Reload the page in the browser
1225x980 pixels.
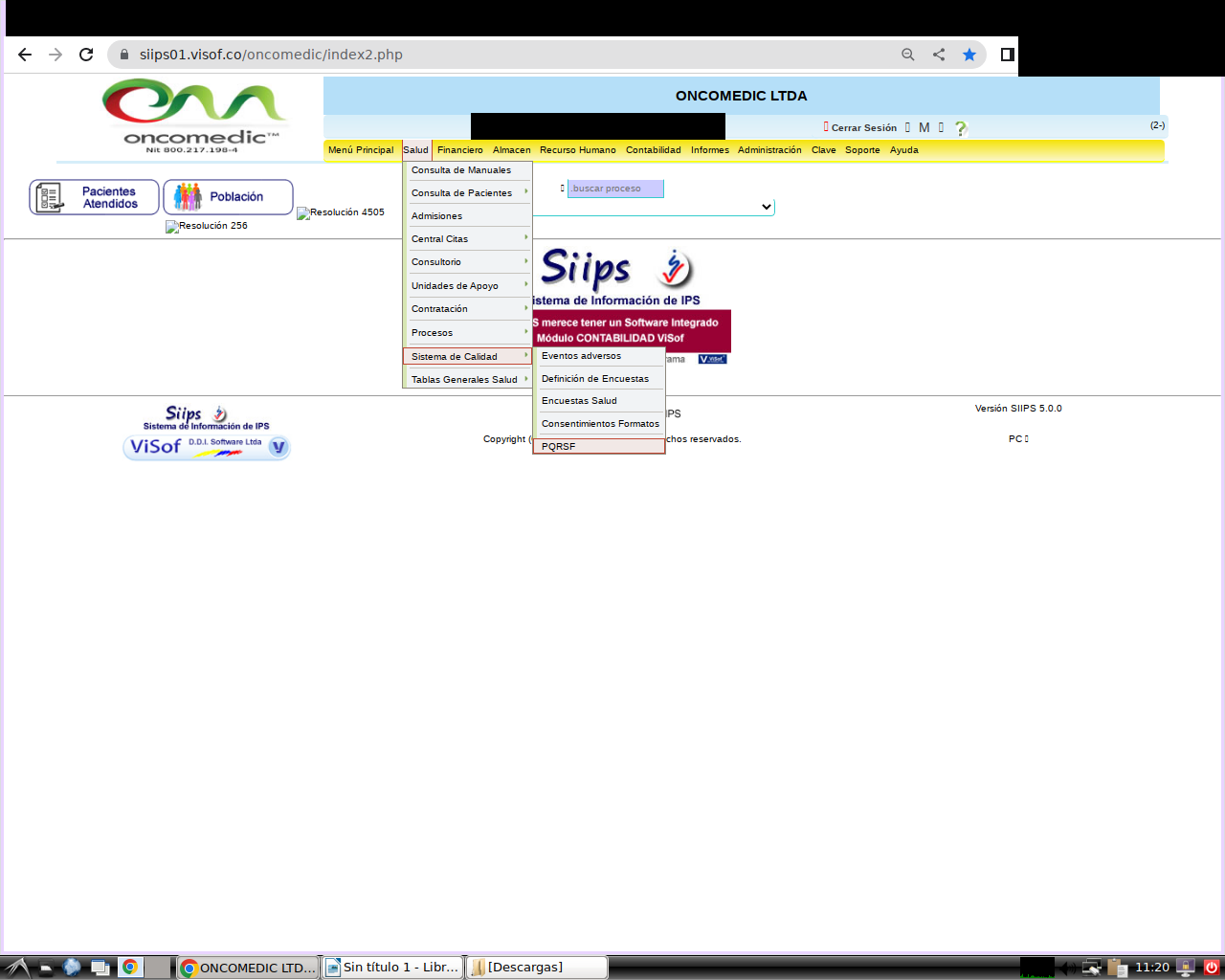86,55
